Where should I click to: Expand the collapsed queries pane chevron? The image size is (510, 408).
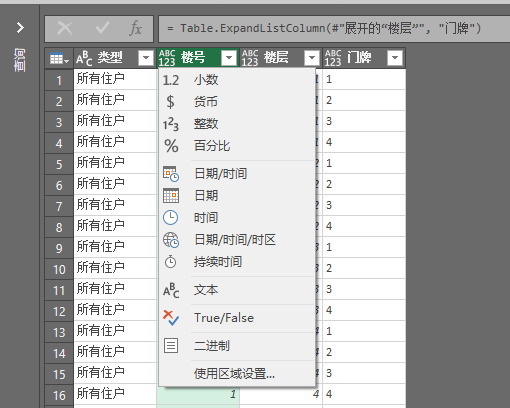point(20,27)
